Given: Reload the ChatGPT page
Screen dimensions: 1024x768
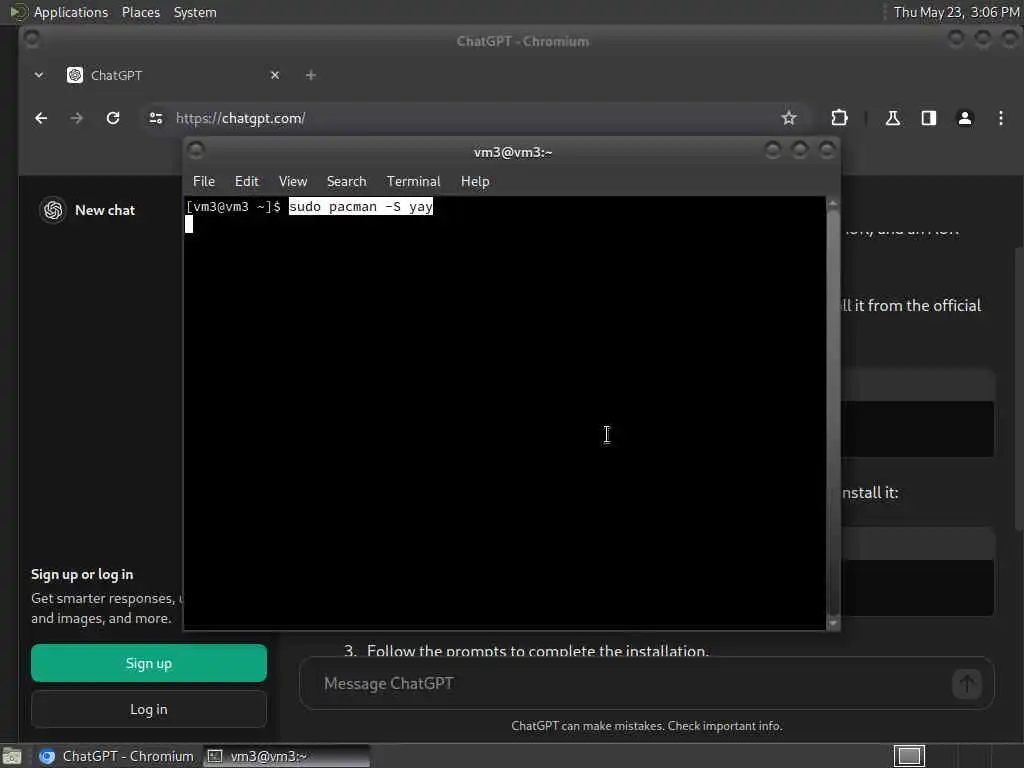Looking at the screenshot, I should tap(113, 118).
